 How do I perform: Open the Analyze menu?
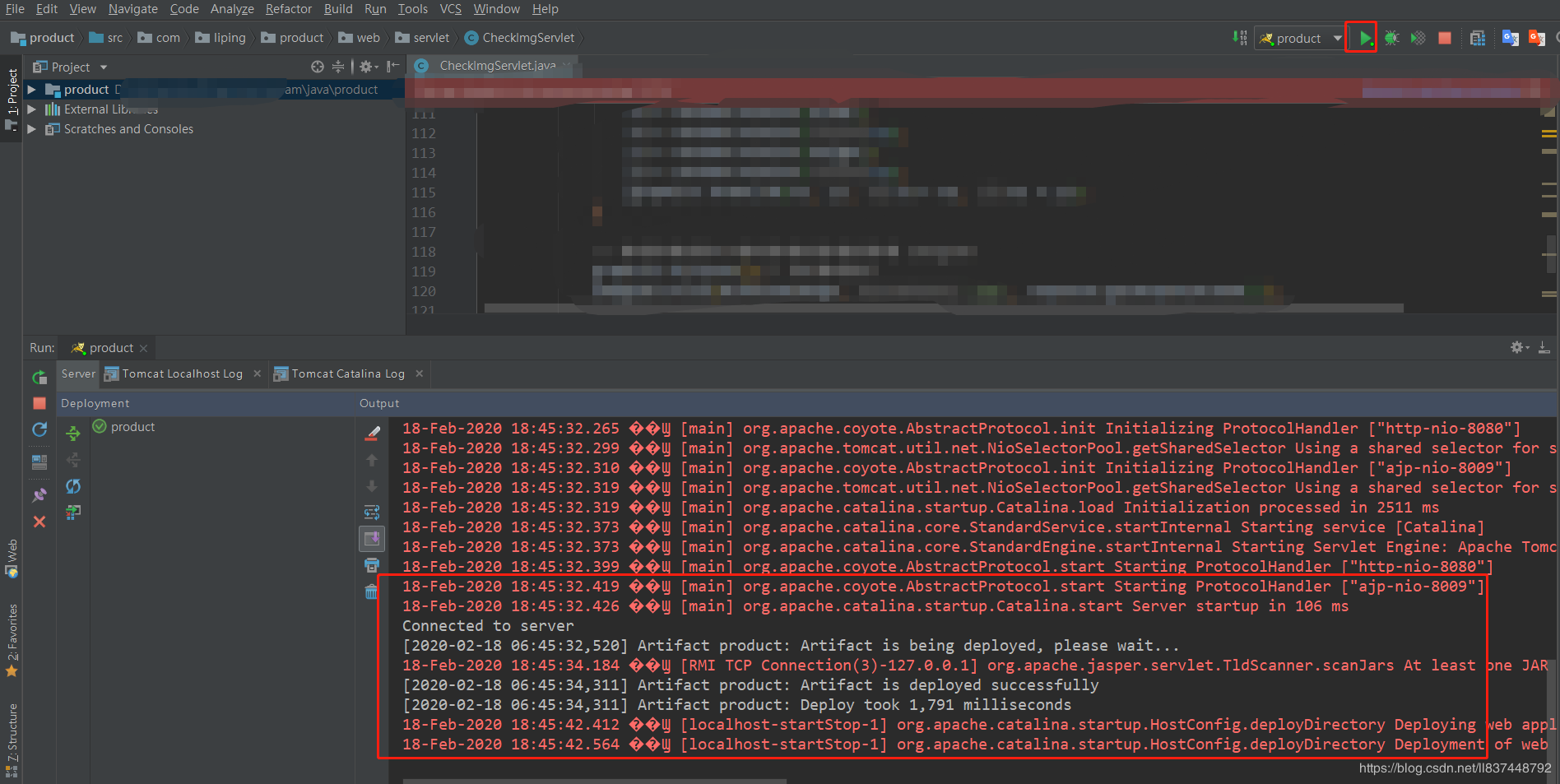232,9
